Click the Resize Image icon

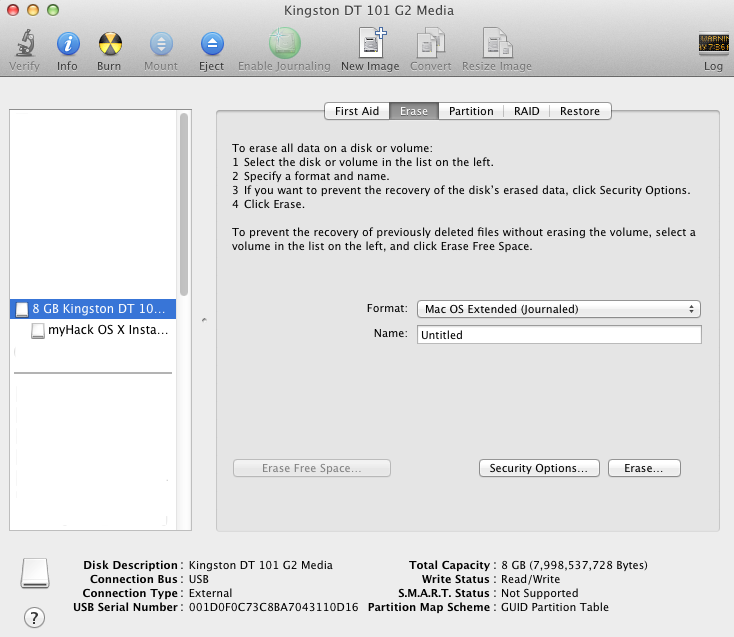point(497,43)
